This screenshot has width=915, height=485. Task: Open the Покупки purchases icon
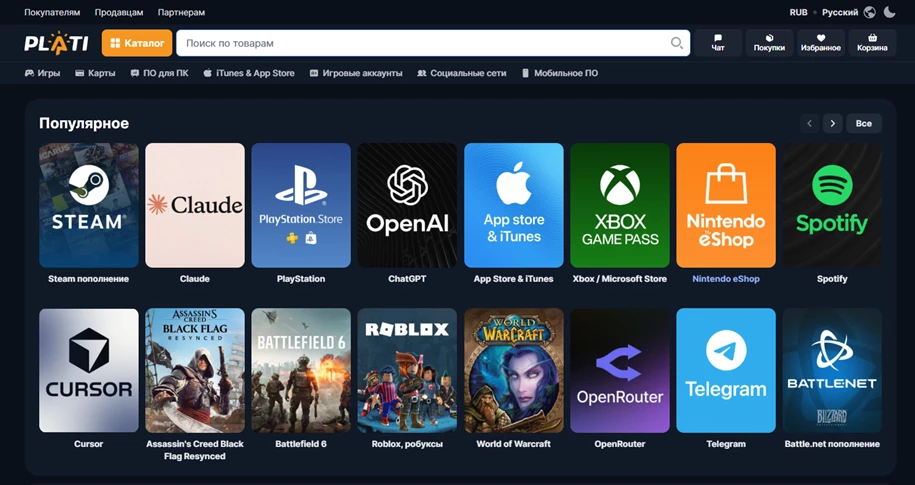pyautogui.click(x=769, y=43)
